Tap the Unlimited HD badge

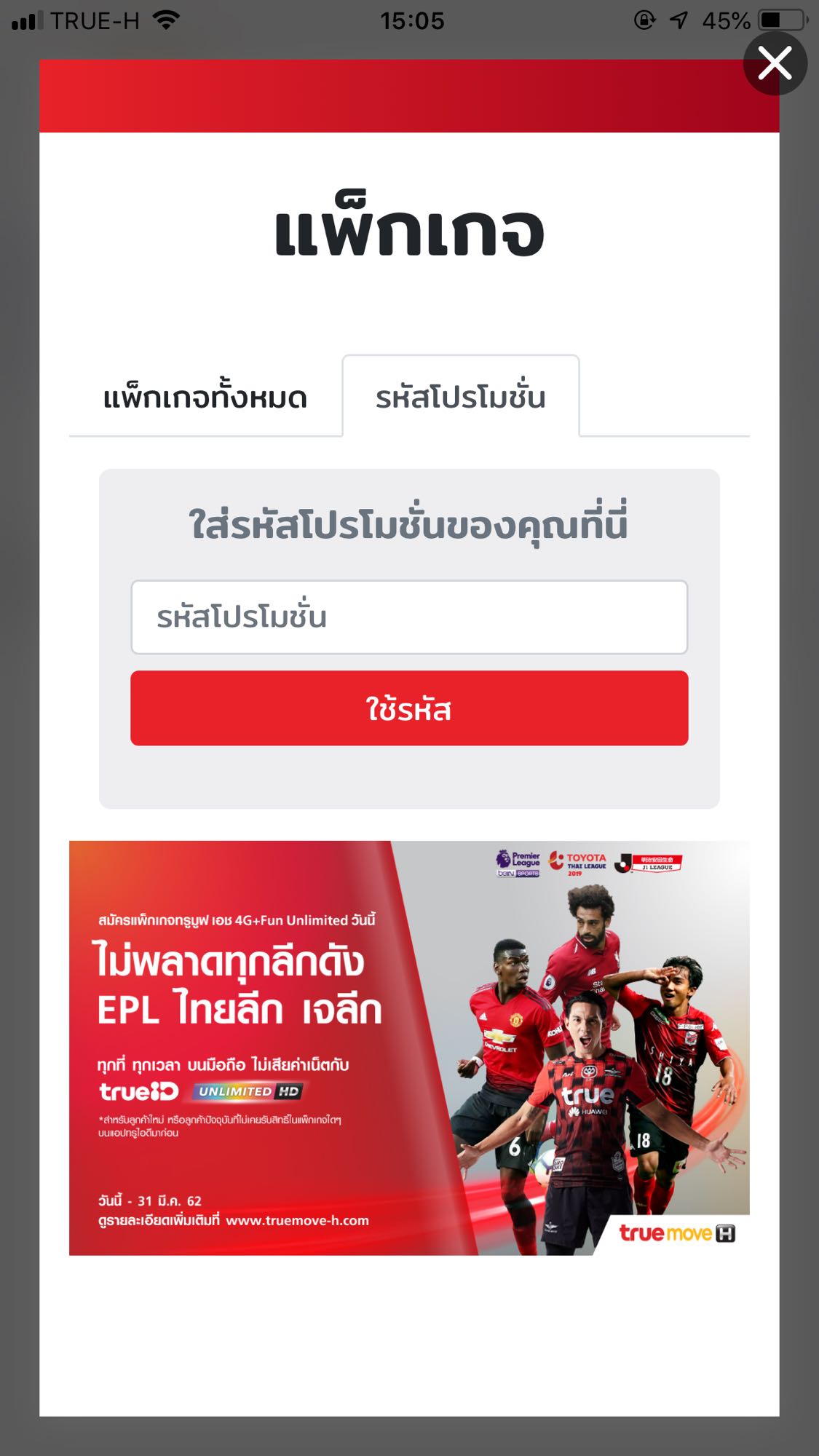tap(248, 1091)
